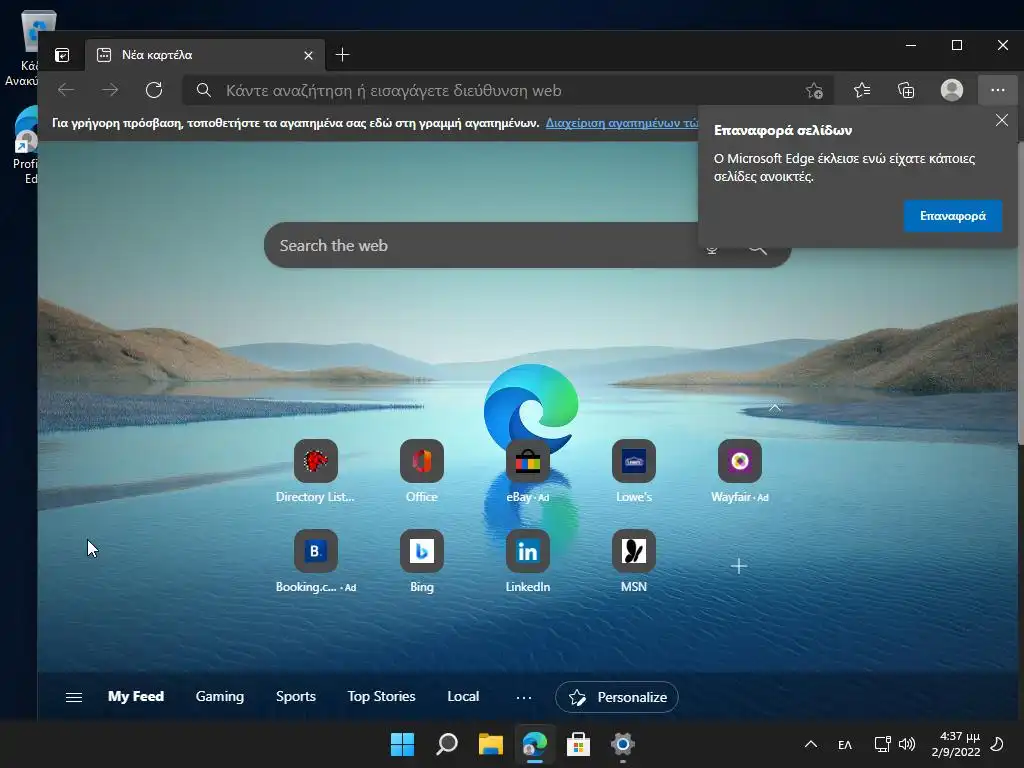Open the Windows Start menu

click(x=402, y=744)
